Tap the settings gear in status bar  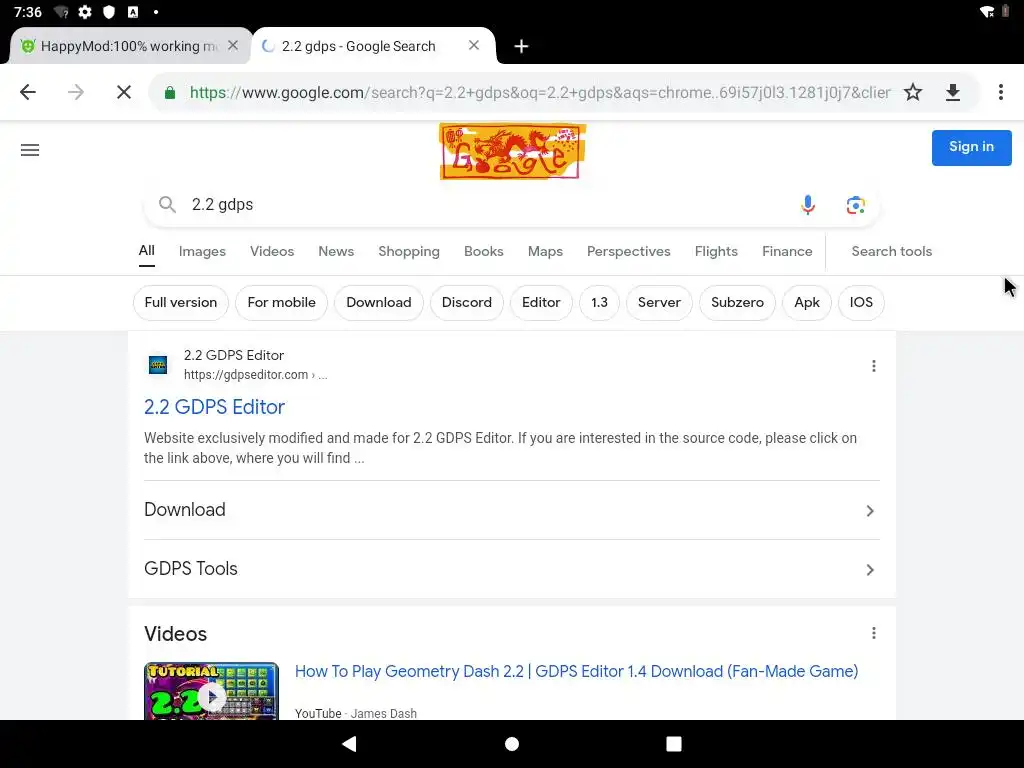pyautogui.click(x=85, y=12)
